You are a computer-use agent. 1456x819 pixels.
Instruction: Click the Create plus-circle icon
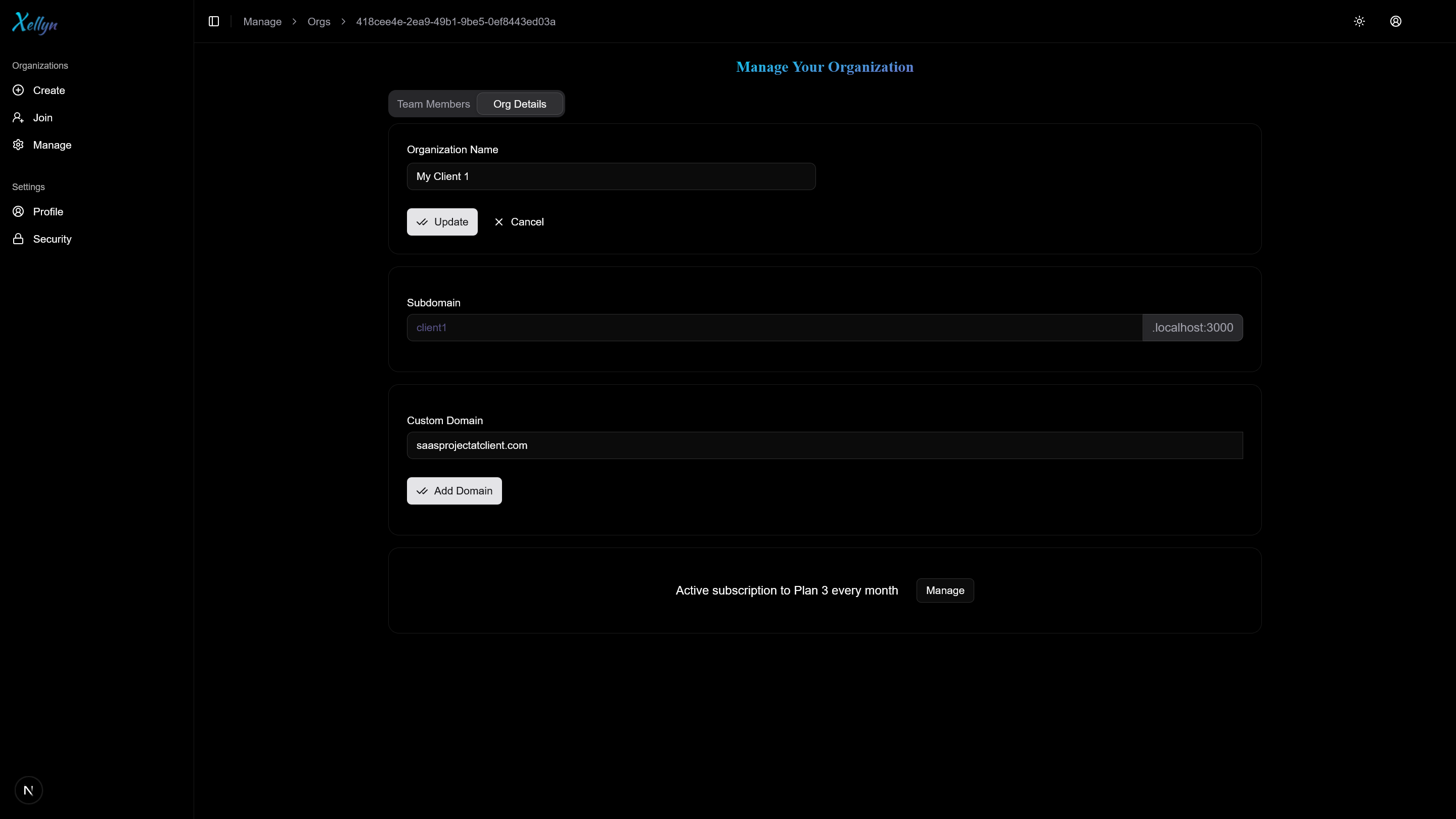tap(18, 90)
